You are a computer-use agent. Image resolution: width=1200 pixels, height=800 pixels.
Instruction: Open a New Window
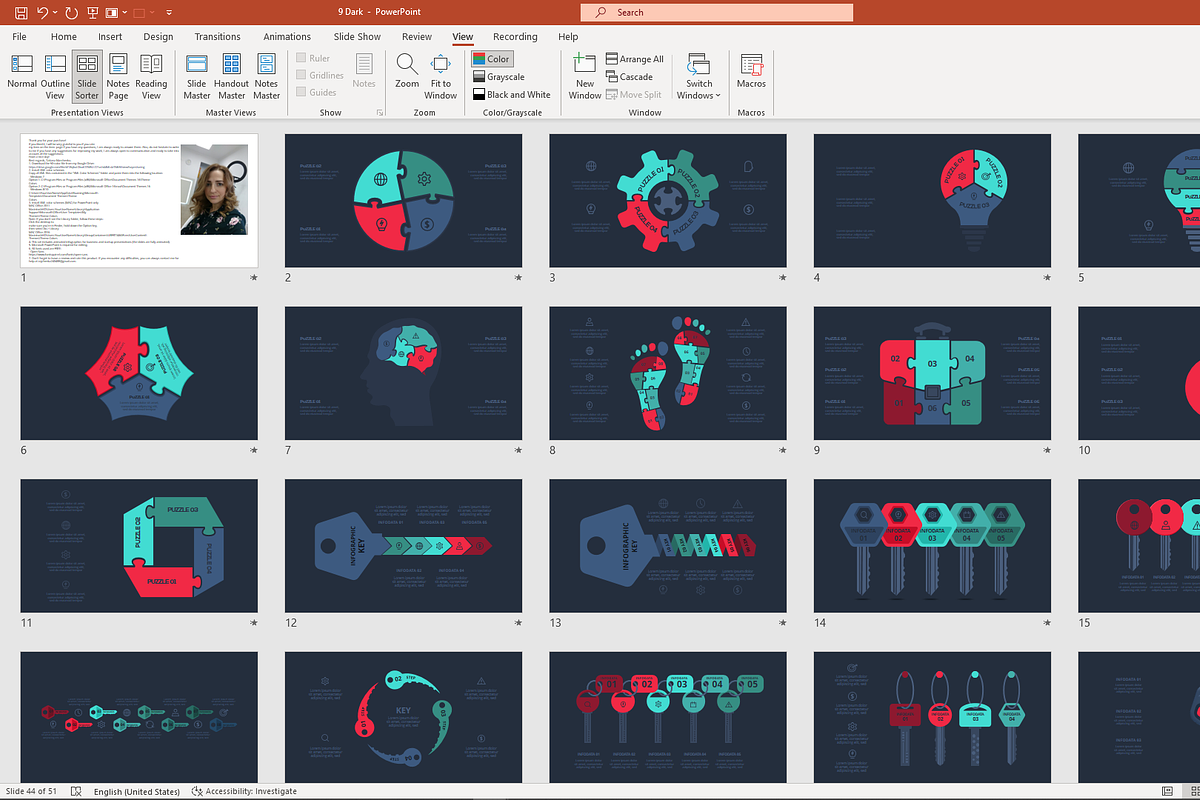click(x=585, y=76)
